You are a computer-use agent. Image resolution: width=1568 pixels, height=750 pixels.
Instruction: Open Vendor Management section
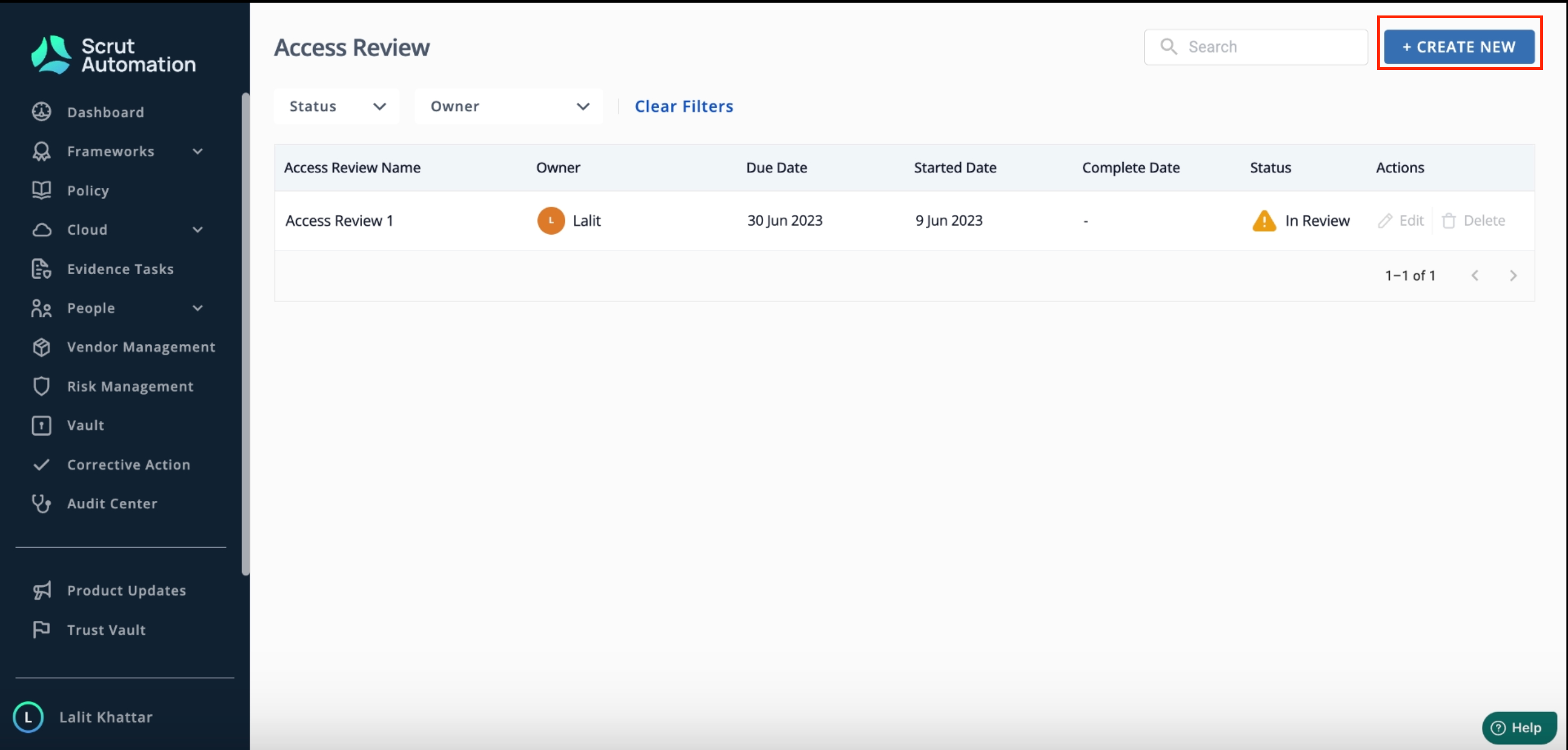click(x=141, y=347)
